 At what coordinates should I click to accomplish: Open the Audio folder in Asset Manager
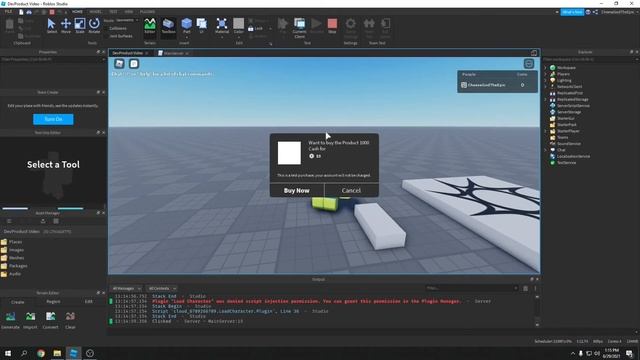[15, 274]
